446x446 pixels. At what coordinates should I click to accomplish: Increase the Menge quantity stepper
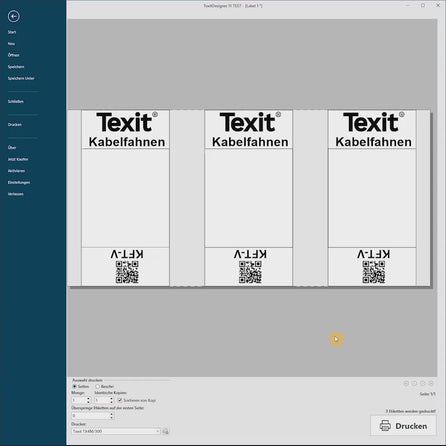88,398
